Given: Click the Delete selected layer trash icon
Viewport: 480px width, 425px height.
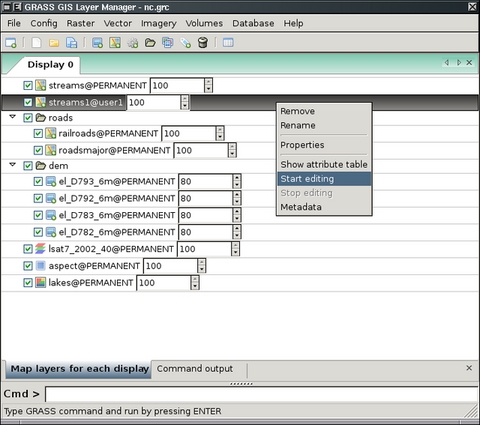Looking at the screenshot, I should coord(203,43).
